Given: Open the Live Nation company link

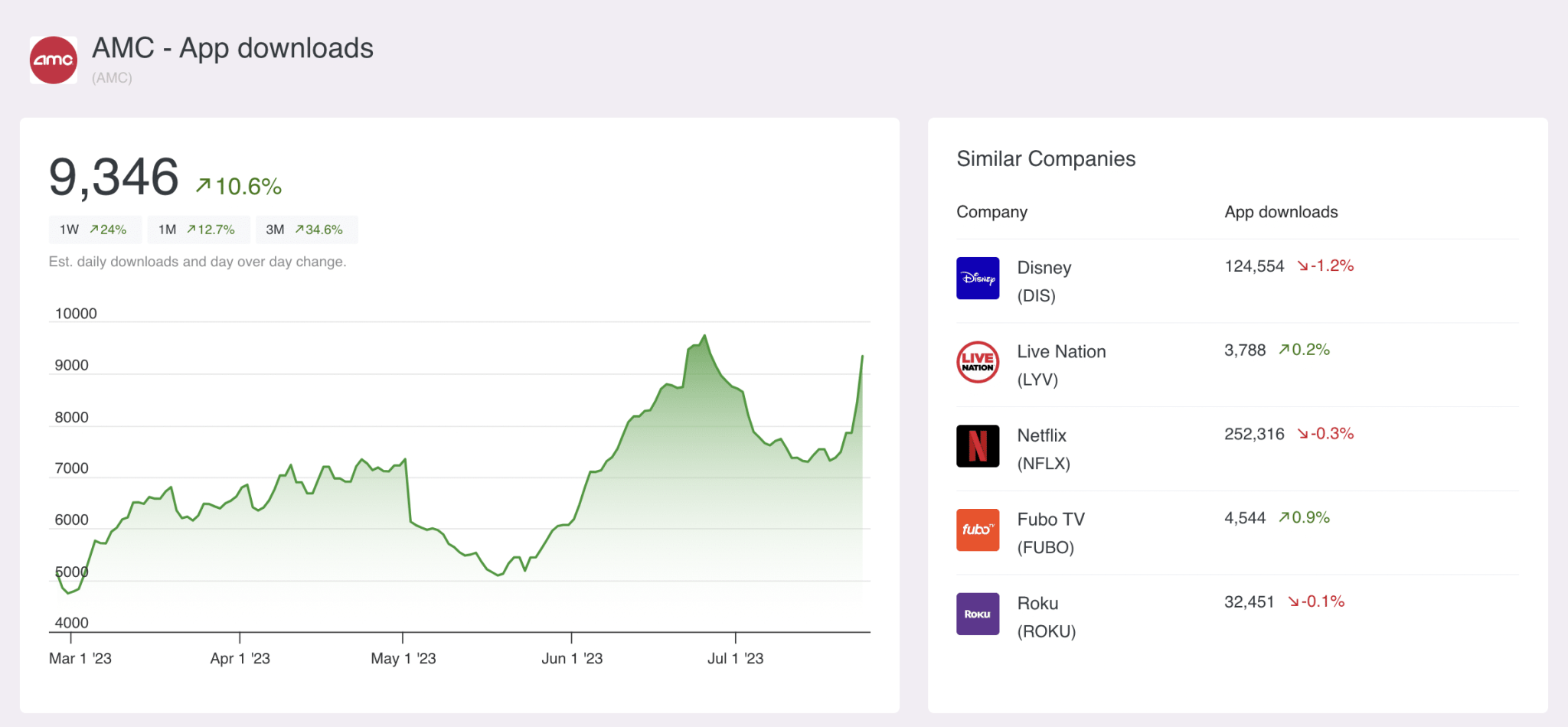Looking at the screenshot, I should (x=1061, y=352).
